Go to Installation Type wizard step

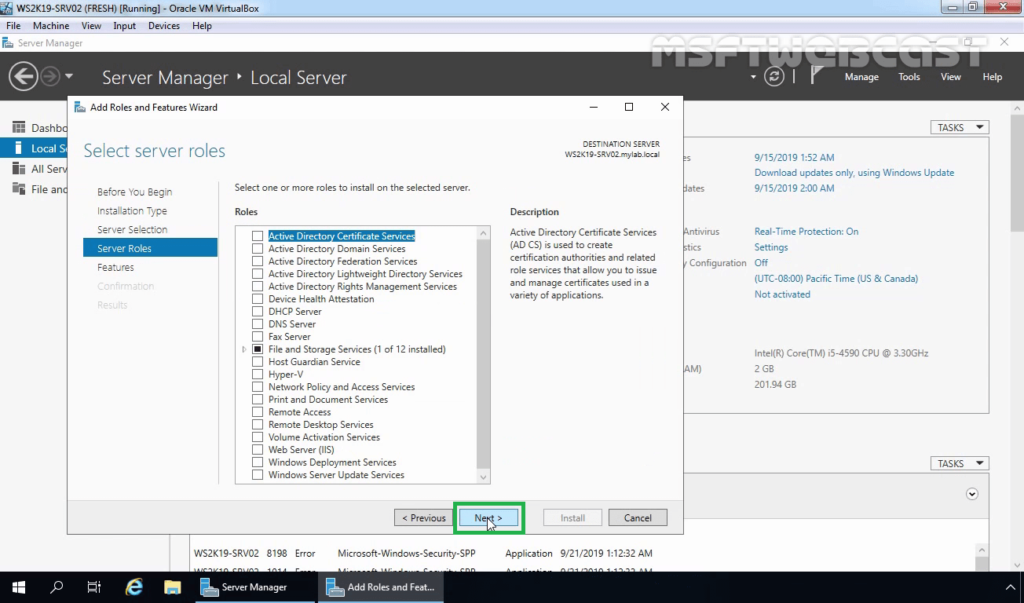pos(132,211)
